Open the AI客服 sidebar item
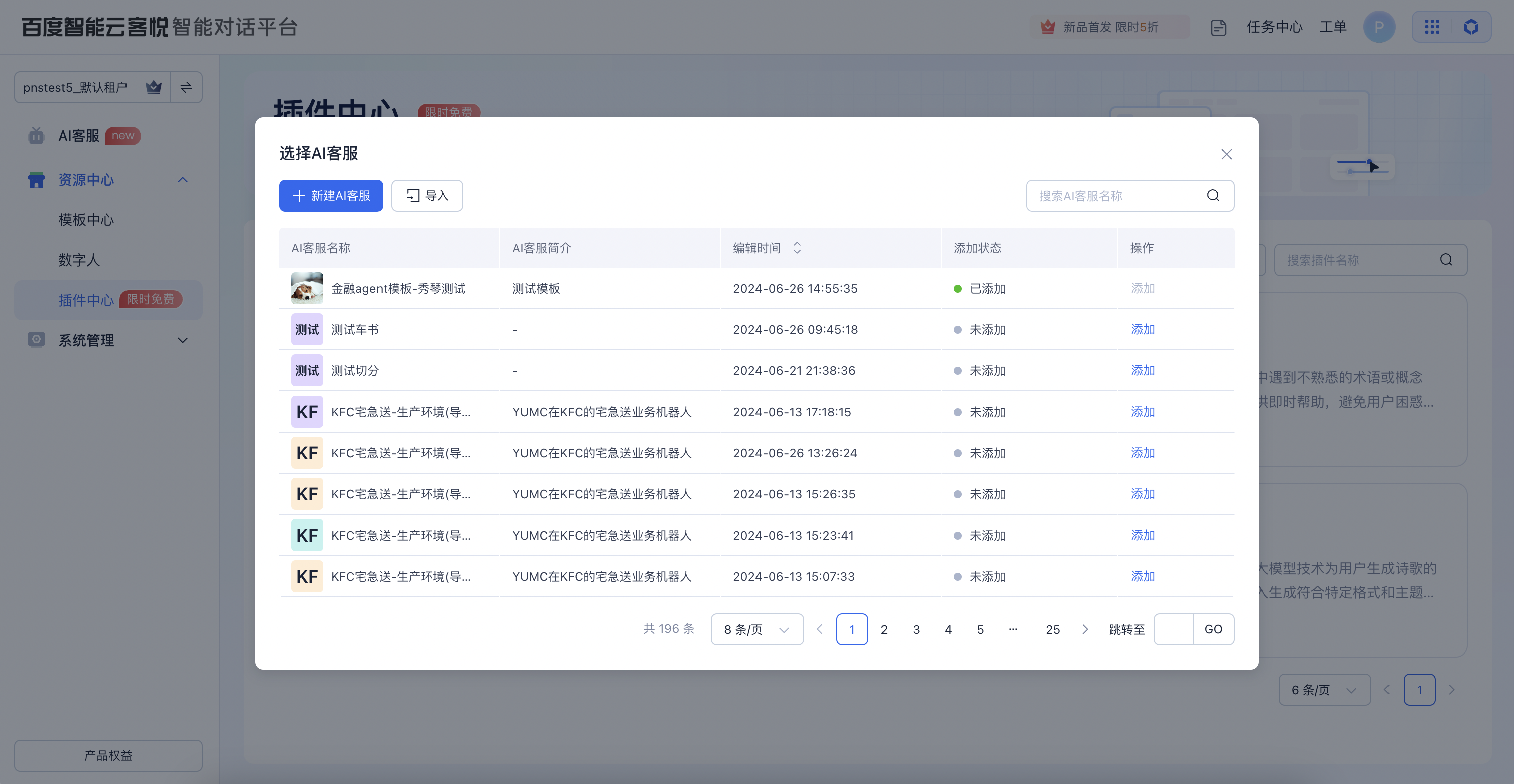This screenshot has width=1514, height=784. point(108,136)
